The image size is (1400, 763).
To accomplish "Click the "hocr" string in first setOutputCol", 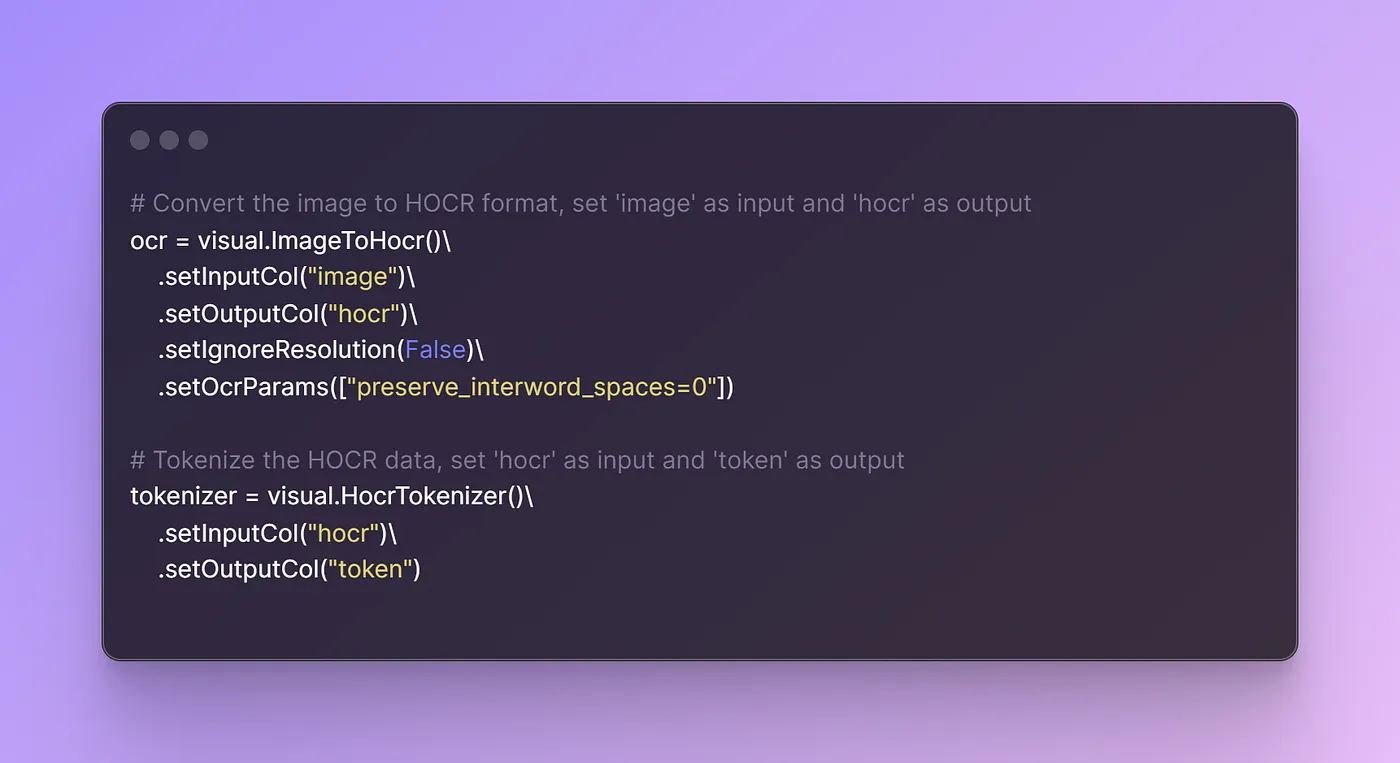I will pyautogui.click(x=365, y=313).
